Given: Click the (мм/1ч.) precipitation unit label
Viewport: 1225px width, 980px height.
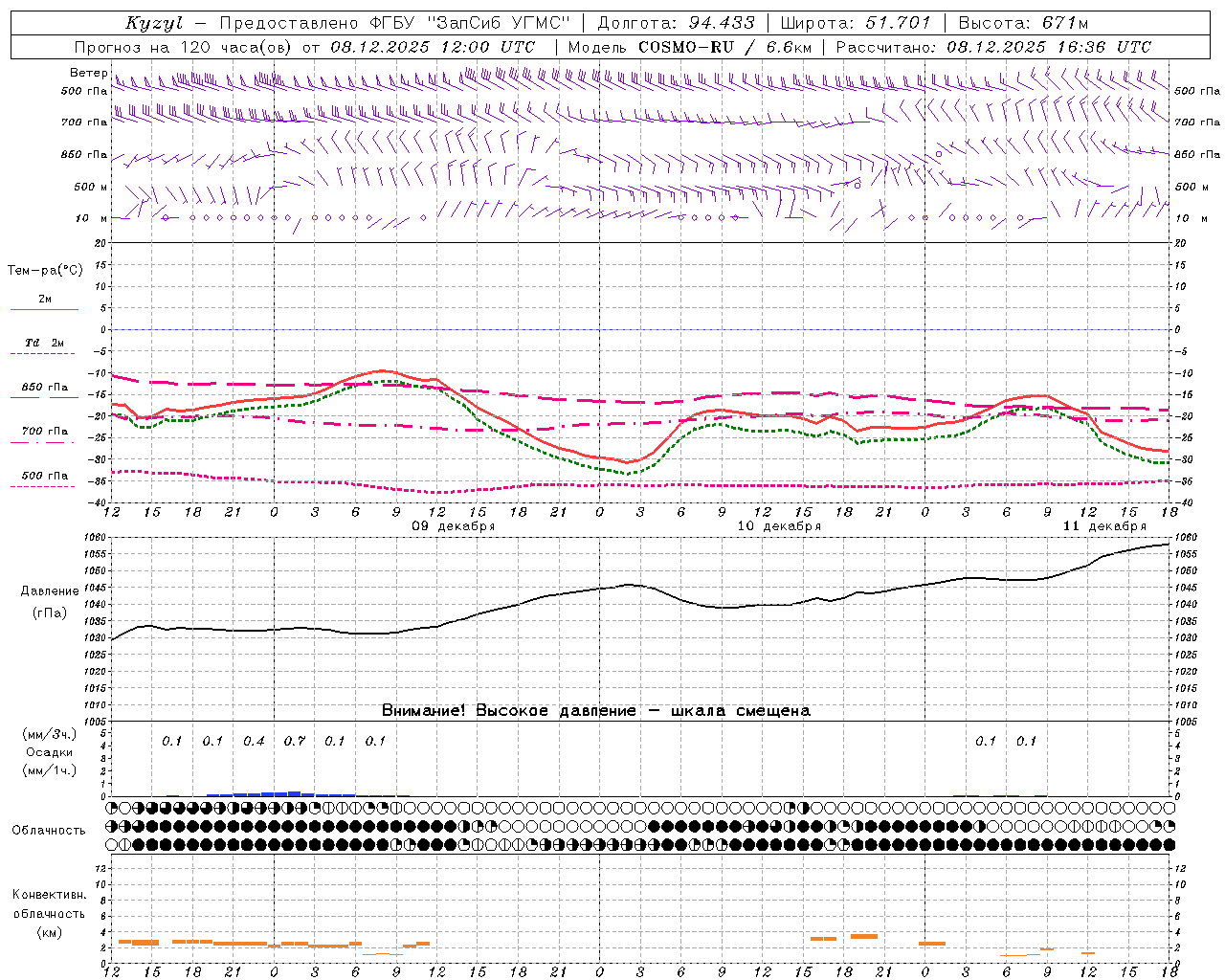Looking at the screenshot, I should [x=50, y=770].
